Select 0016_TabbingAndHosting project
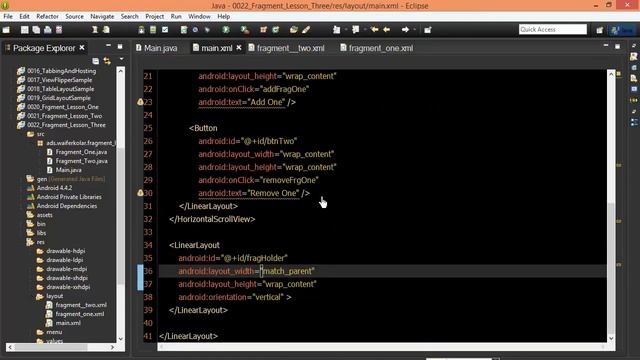Viewport: 640px width, 360px height. (x=62, y=71)
